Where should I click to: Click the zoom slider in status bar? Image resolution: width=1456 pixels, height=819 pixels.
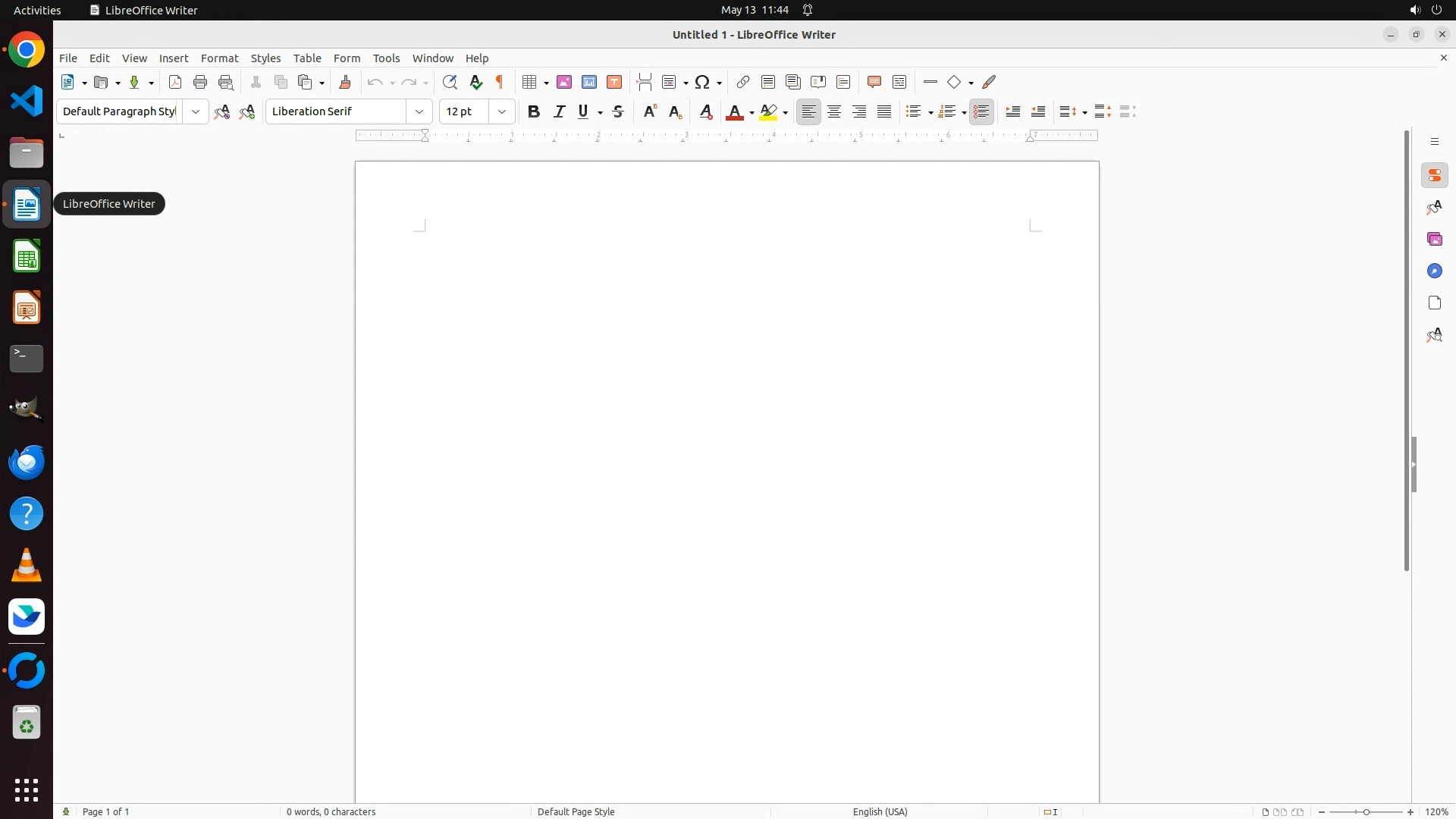pos(1366,812)
